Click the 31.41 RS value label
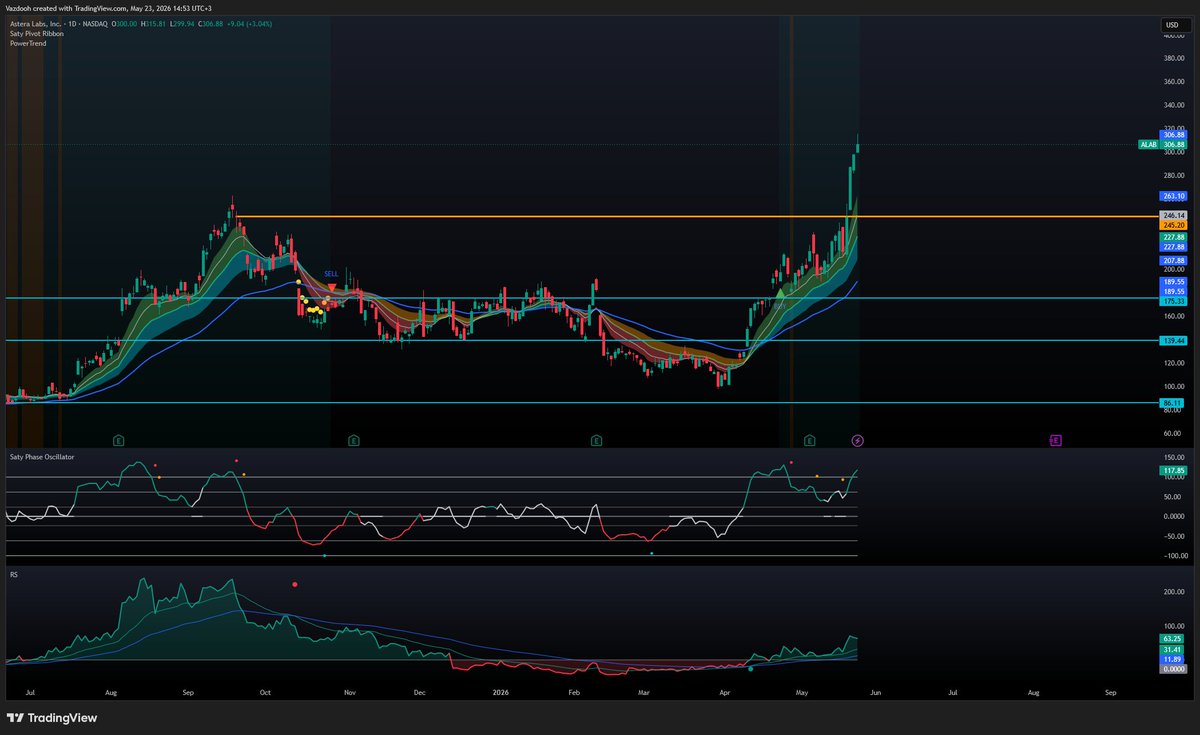This screenshot has height=735, width=1200. tap(1173, 649)
